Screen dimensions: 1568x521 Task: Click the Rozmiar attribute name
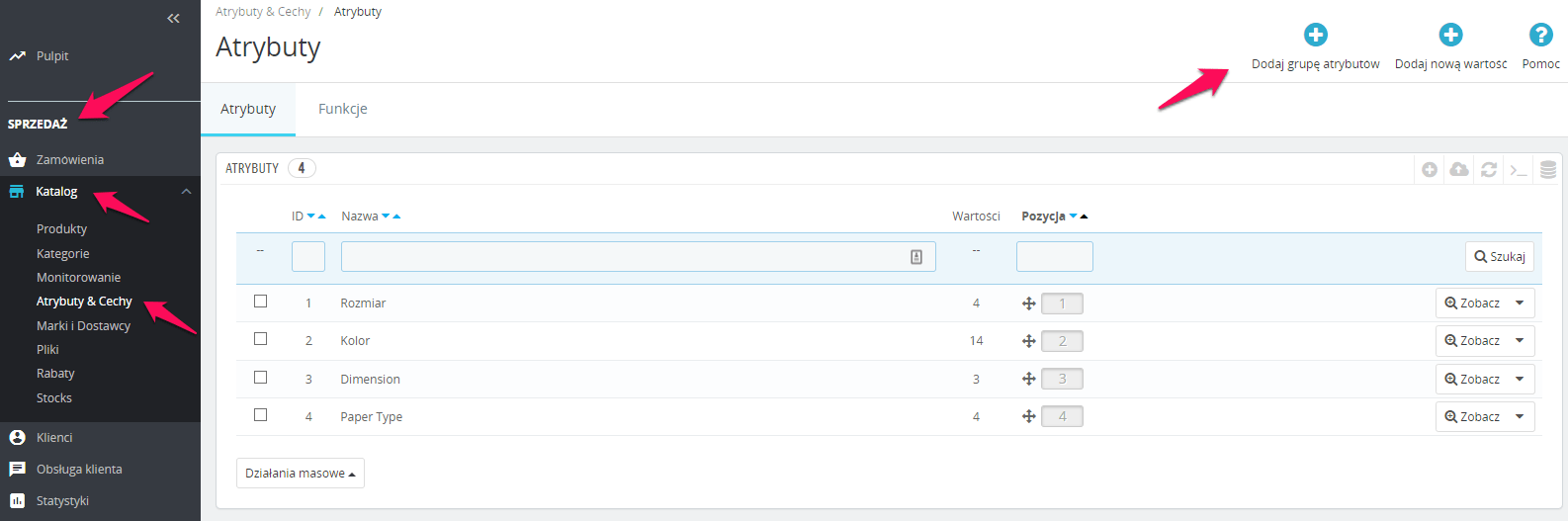click(363, 304)
